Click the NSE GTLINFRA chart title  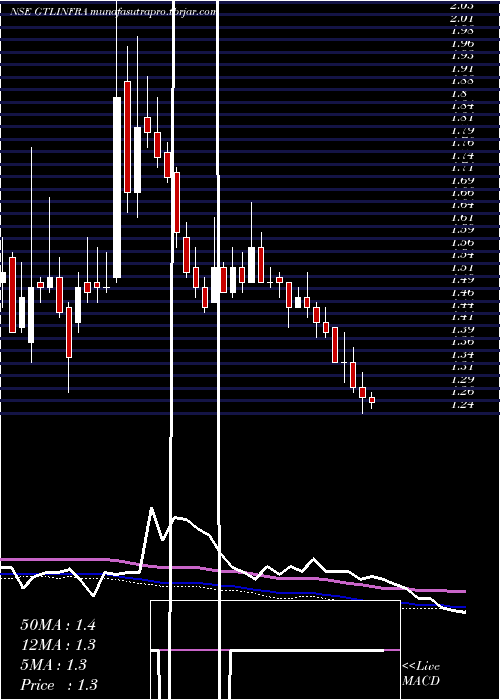tap(113, 12)
